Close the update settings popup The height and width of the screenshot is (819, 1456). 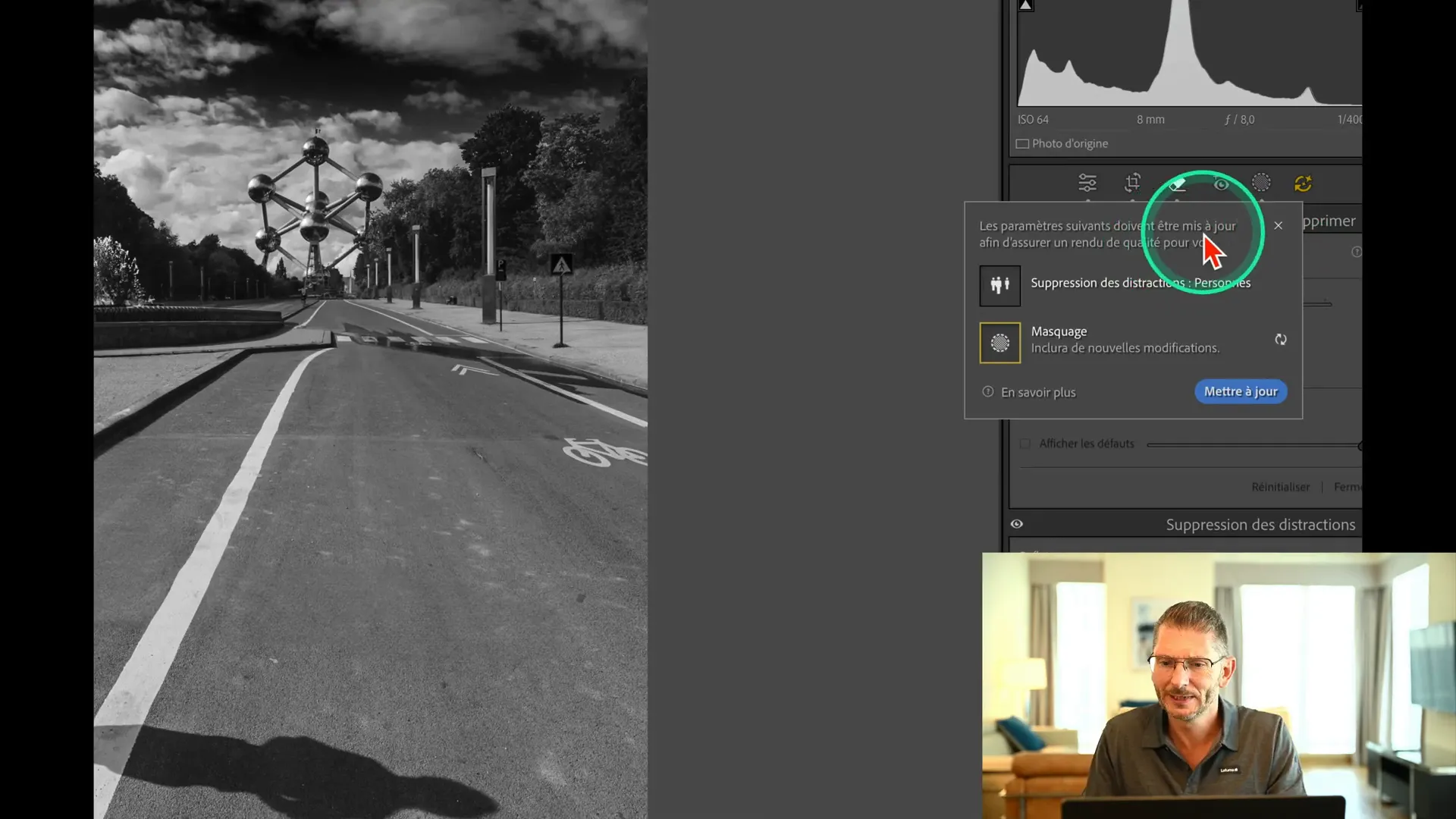click(x=1279, y=225)
